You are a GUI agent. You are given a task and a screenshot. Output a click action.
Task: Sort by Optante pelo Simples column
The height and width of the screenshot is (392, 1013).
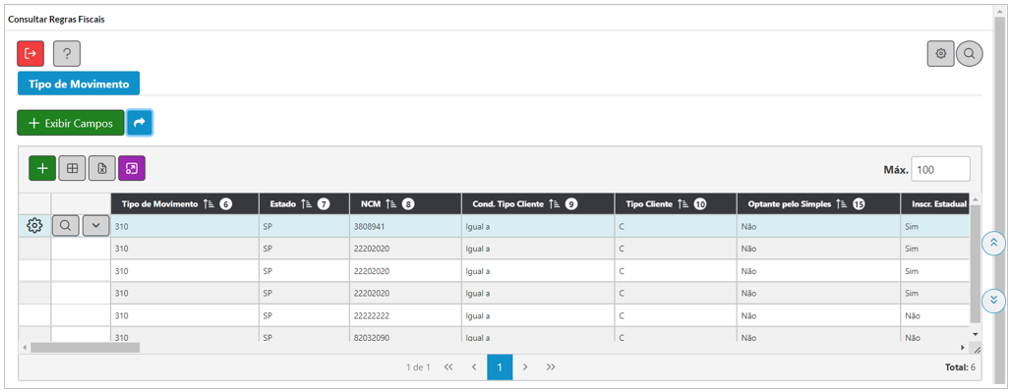click(819, 203)
